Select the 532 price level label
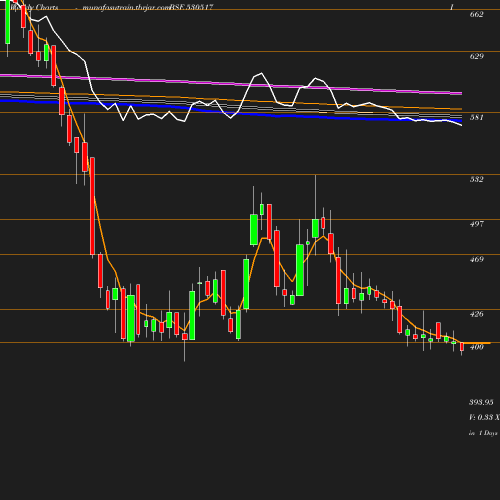Image resolution: width=500 pixels, height=500 pixels. 476,179
